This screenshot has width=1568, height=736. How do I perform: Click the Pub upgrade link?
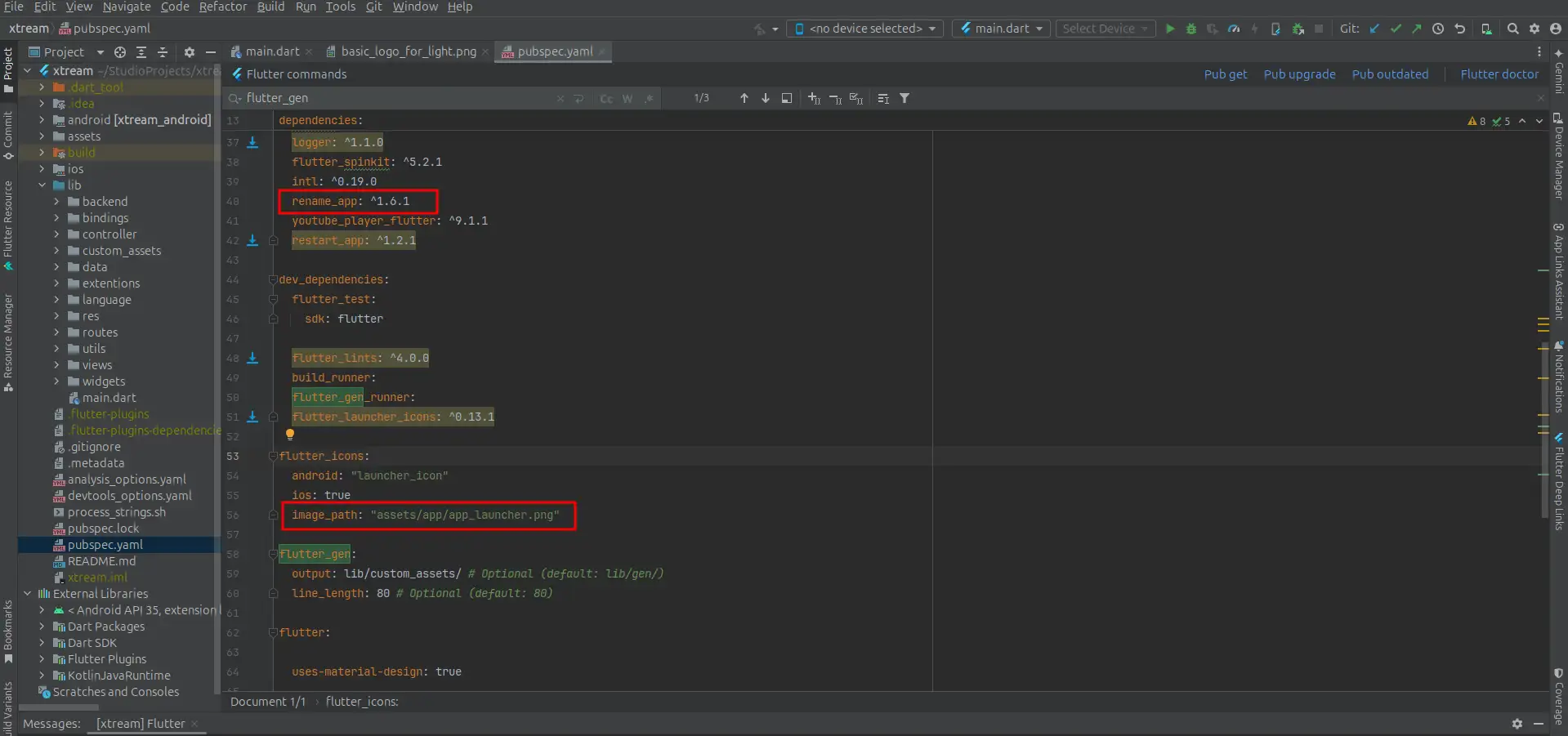pos(1299,74)
